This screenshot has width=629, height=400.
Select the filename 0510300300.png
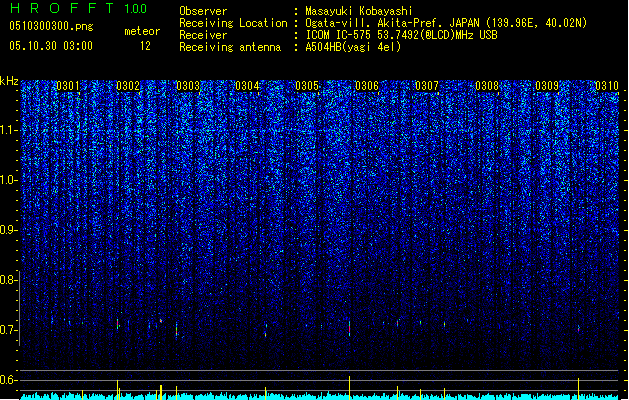[x=51, y=26]
